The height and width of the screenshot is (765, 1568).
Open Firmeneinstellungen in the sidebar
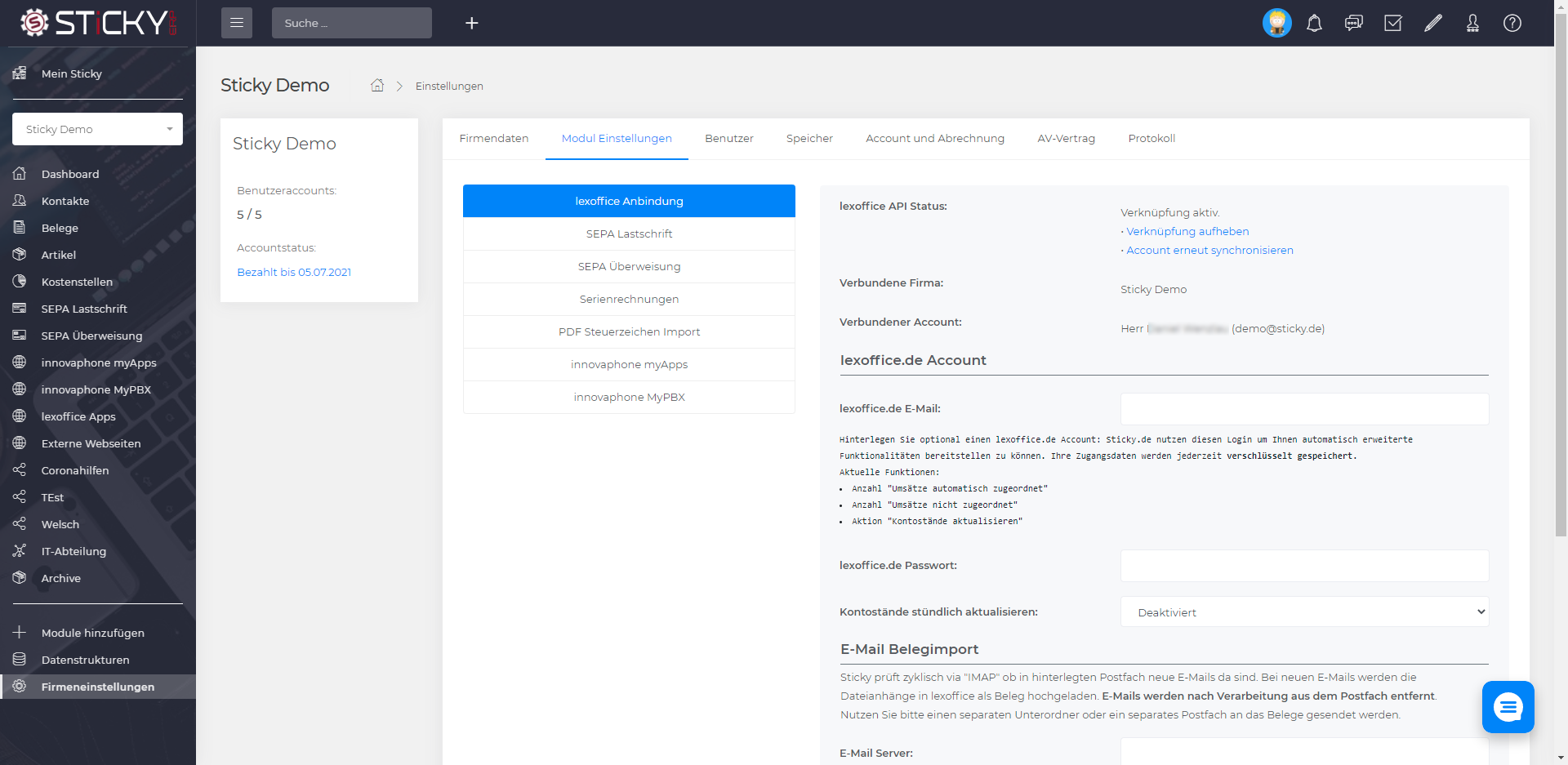(98, 687)
